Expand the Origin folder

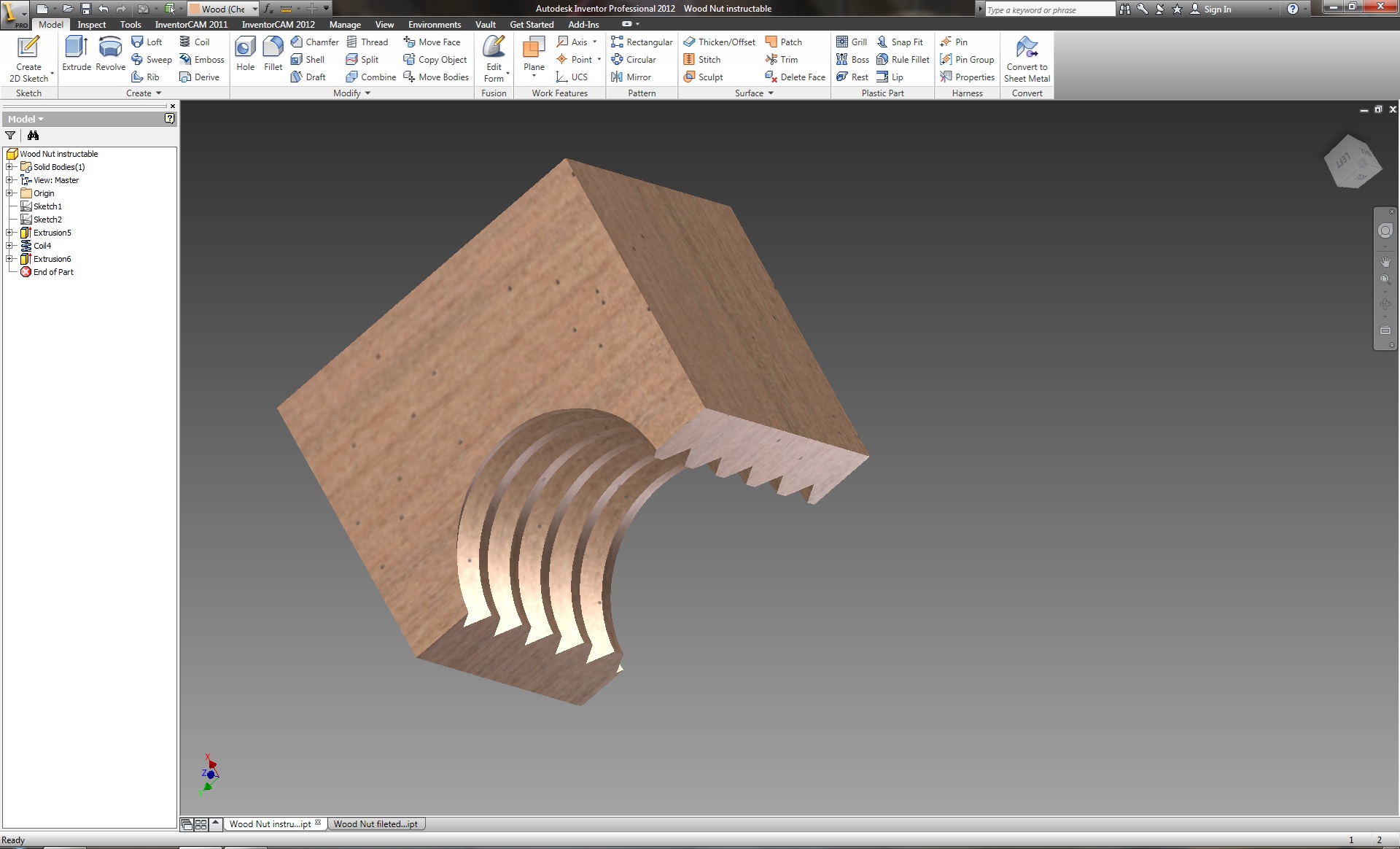(9, 193)
